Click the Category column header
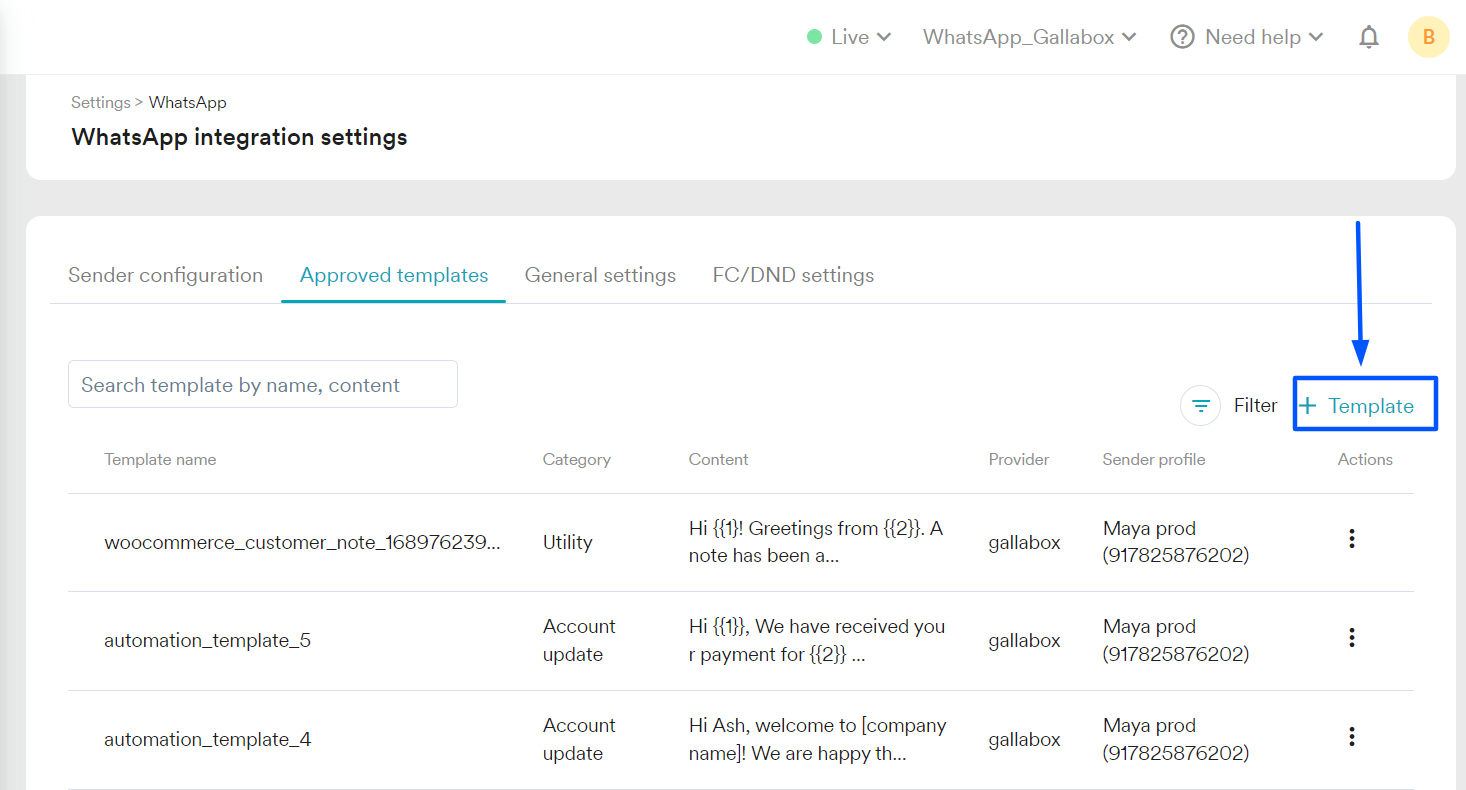1466x790 pixels. 576,460
